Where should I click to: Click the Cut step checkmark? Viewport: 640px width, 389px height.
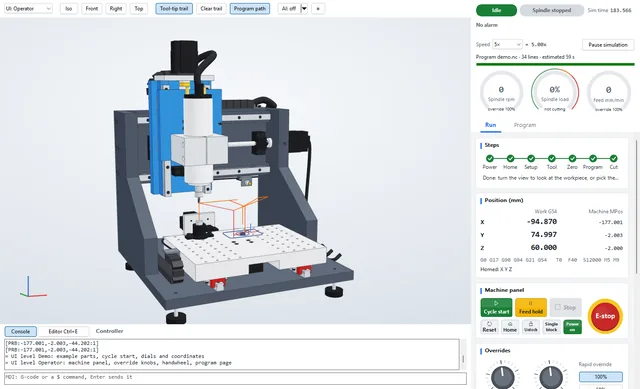click(613, 158)
